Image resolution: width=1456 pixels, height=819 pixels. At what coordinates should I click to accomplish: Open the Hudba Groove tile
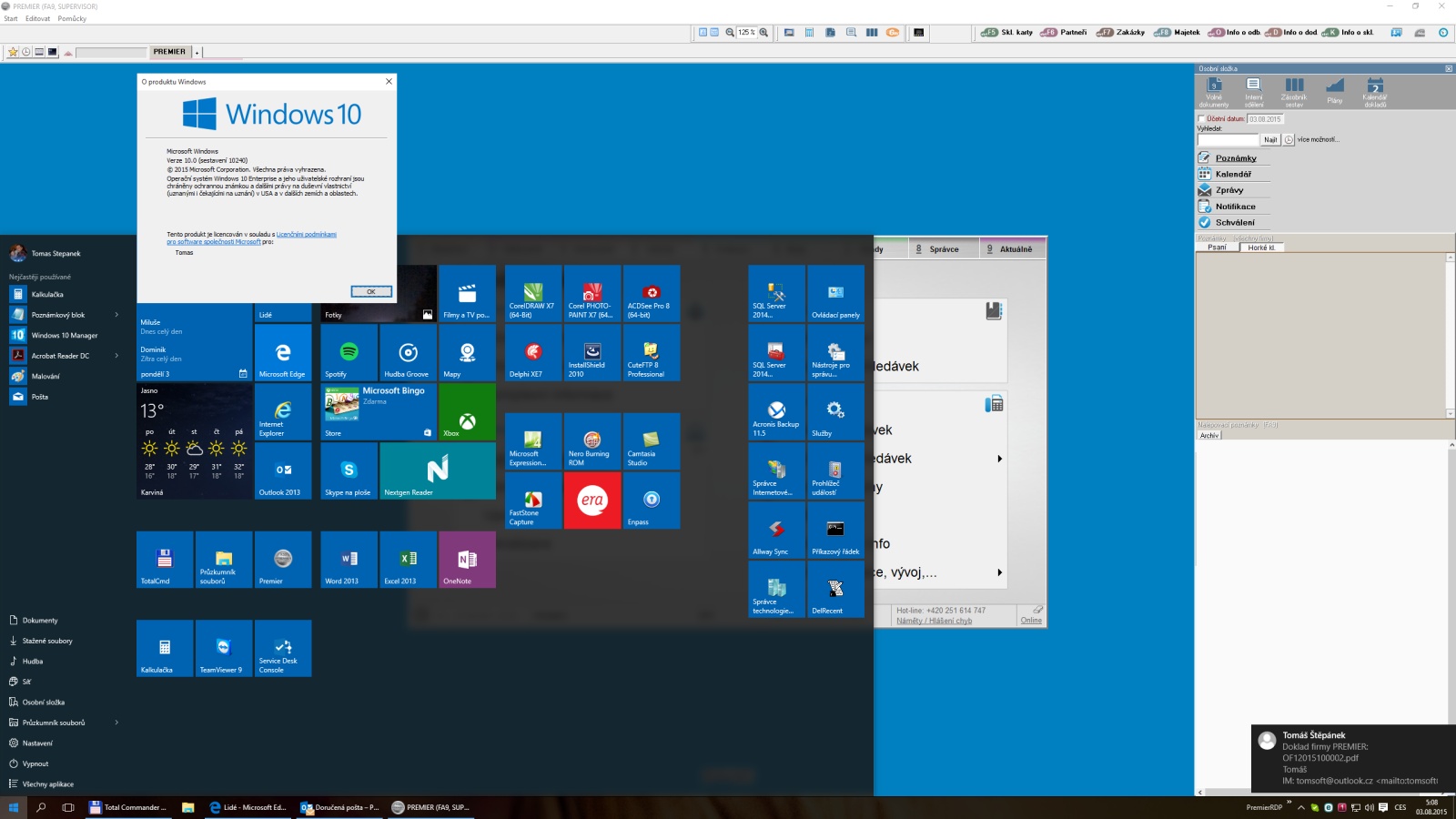(408, 352)
